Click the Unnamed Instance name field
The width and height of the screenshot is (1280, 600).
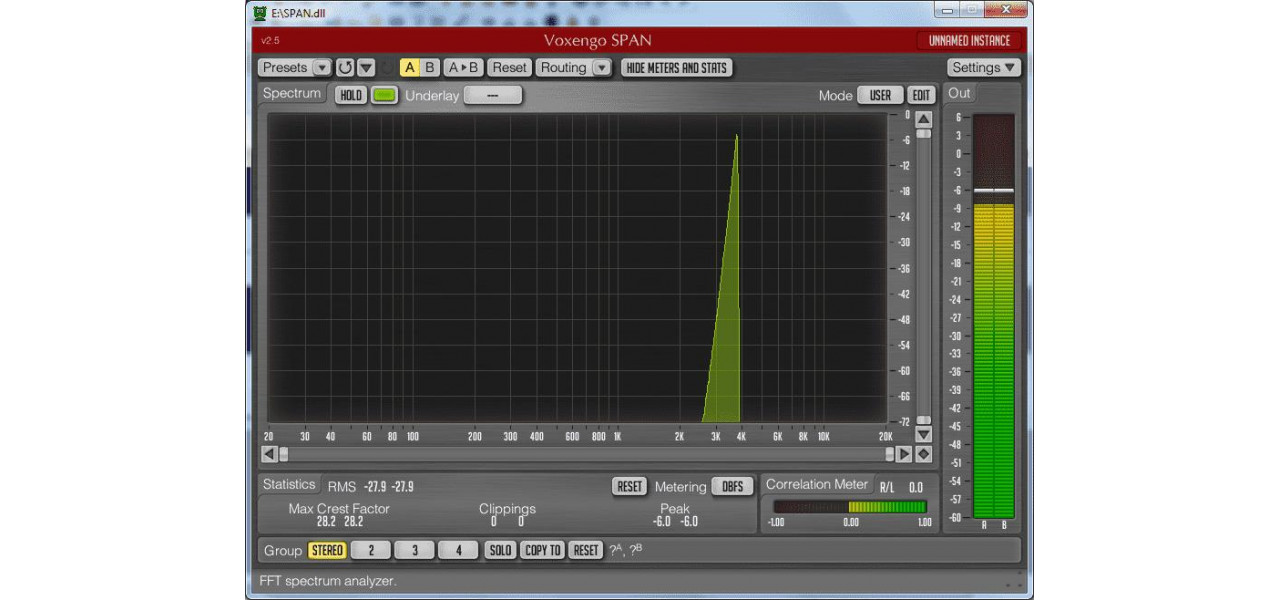969,41
